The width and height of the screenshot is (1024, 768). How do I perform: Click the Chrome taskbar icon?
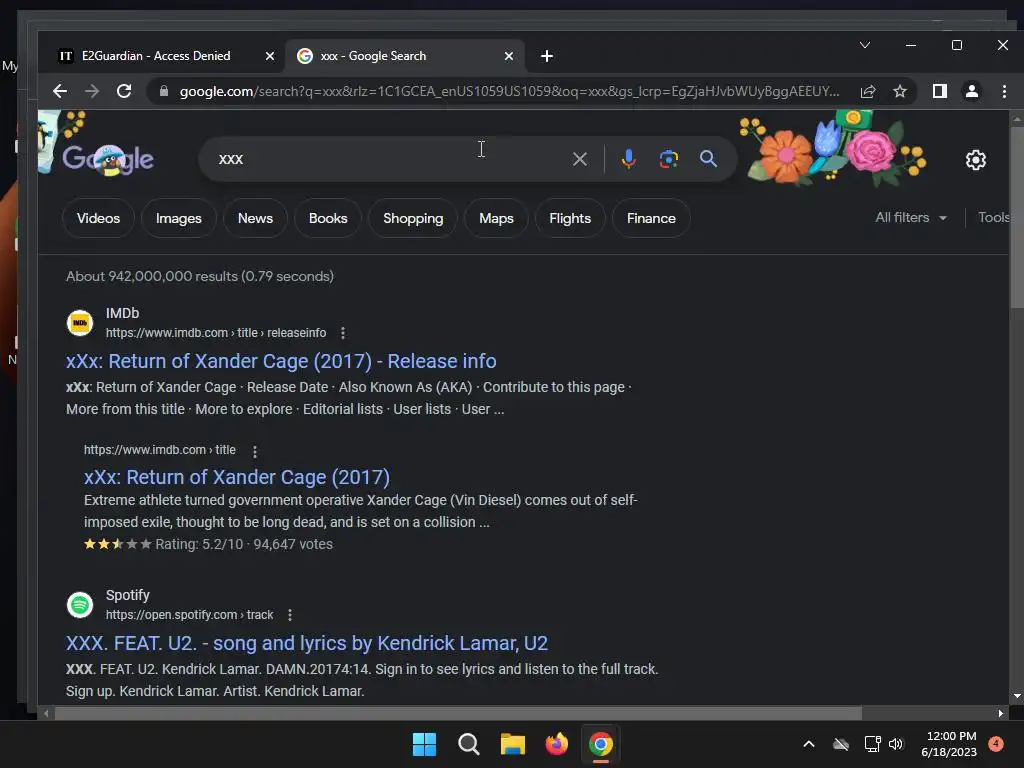[601, 744]
